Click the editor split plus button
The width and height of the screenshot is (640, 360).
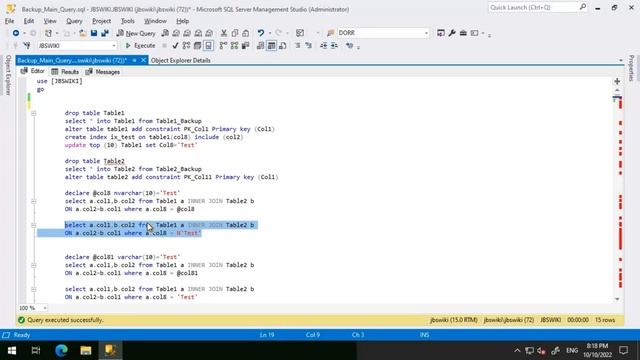pos(617,81)
